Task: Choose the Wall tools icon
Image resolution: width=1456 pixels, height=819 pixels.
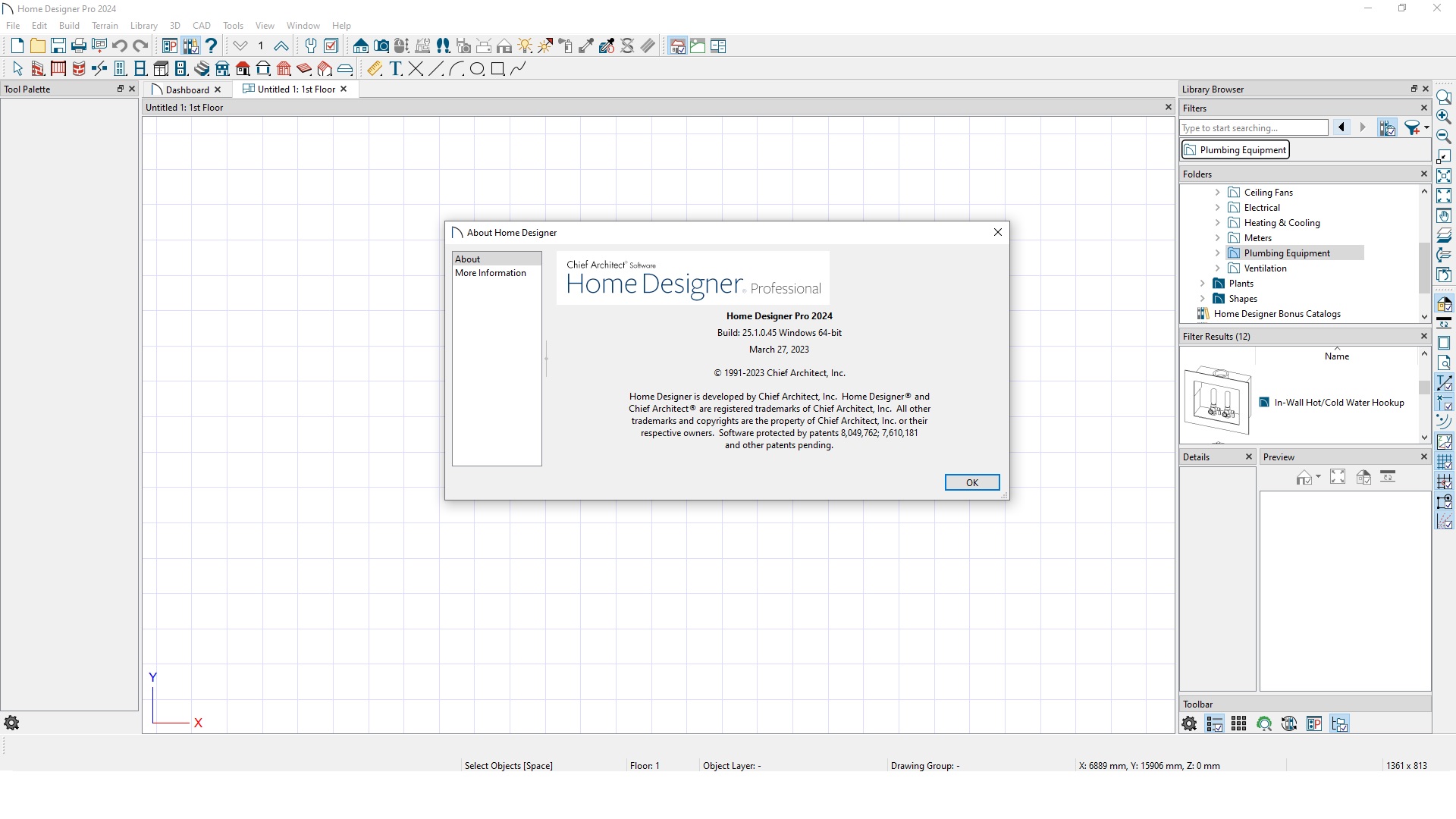Action: pyautogui.click(x=38, y=69)
